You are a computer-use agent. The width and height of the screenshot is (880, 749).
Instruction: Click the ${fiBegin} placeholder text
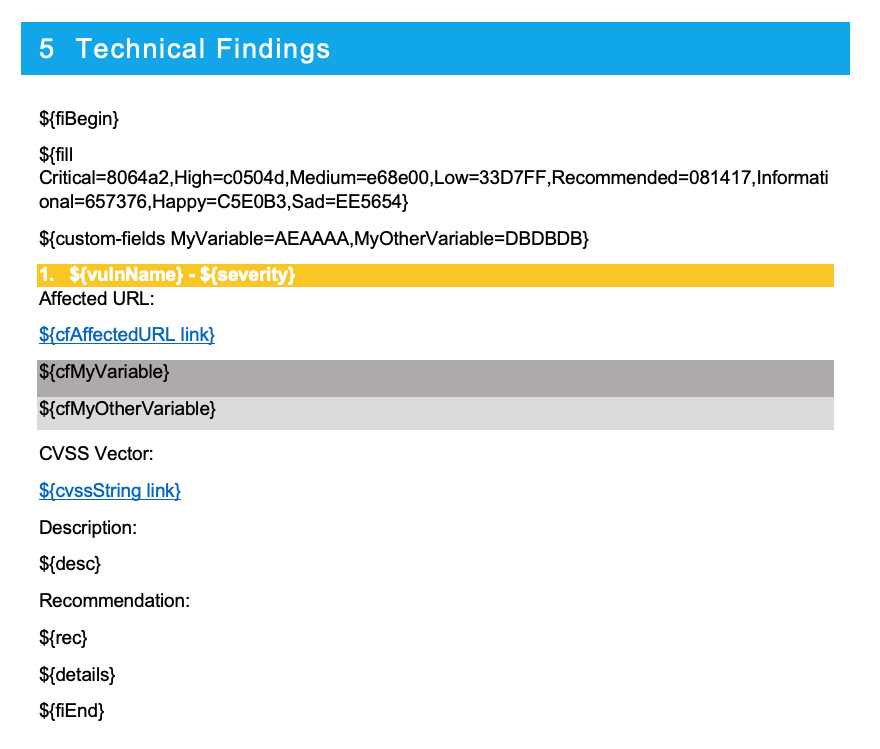79,119
